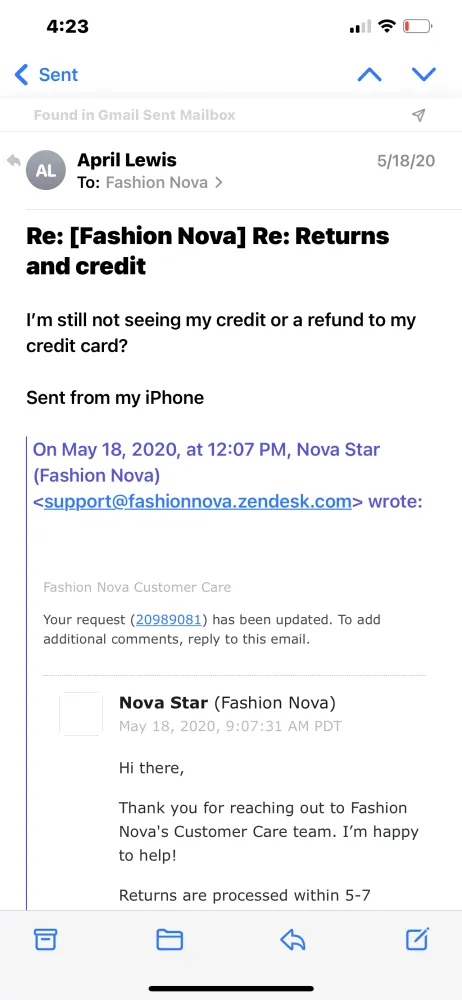Jump to next message with down arrow
This screenshot has height=1000, width=462.
[424, 75]
